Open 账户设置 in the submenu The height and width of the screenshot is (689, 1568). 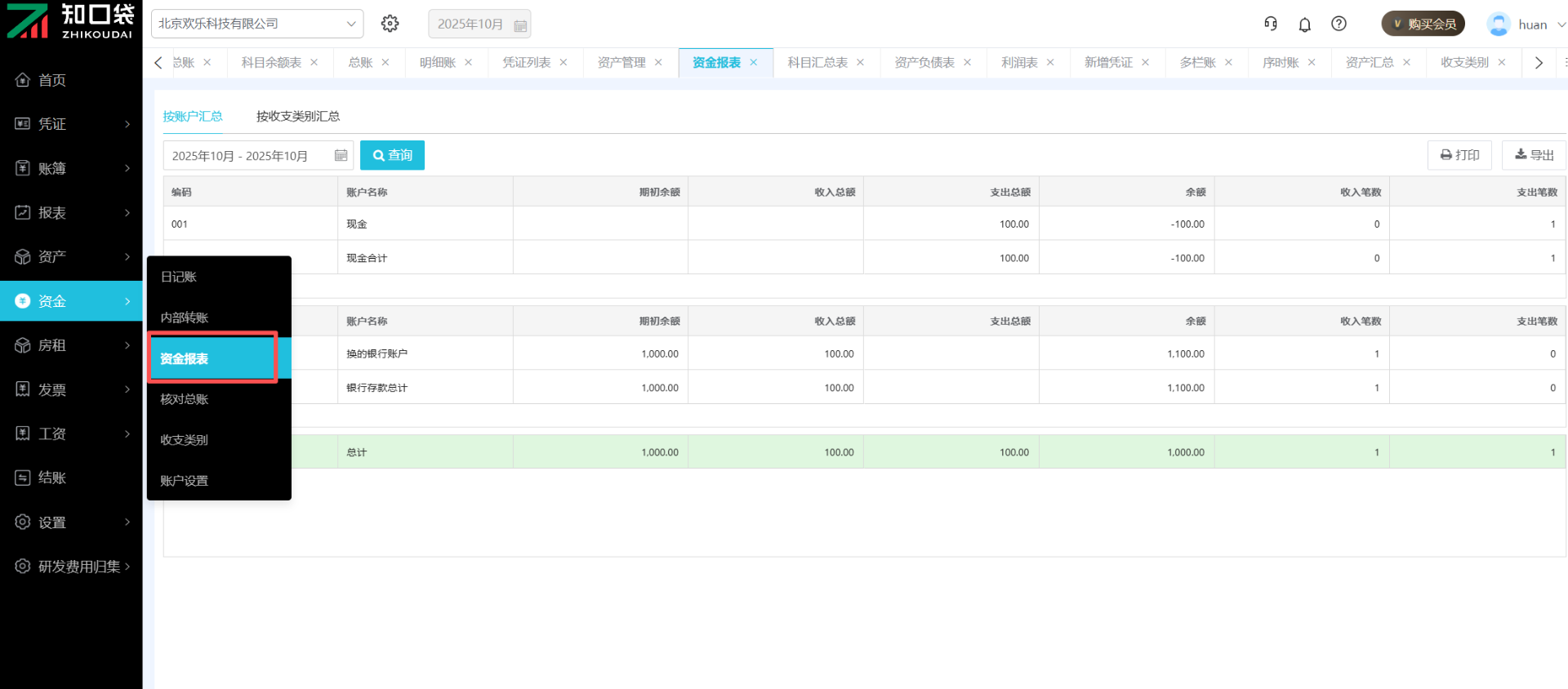point(185,481)
